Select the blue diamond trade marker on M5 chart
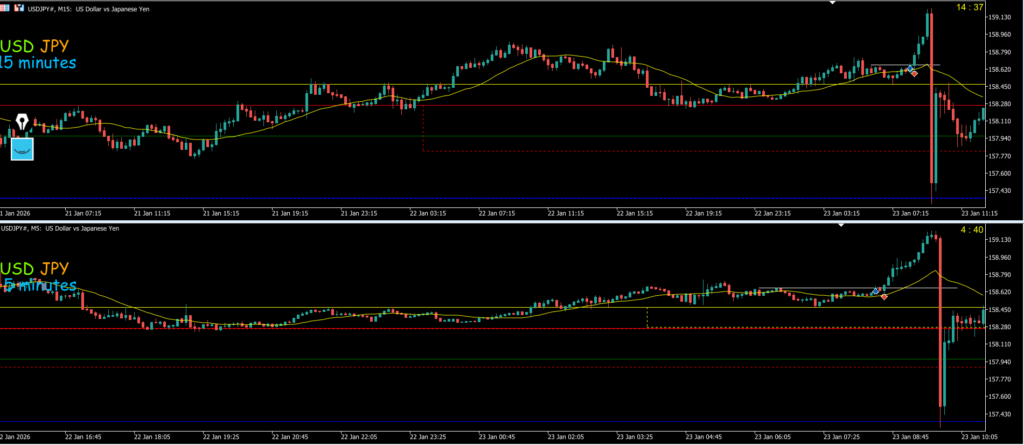The height and width of the screenshot is (445, 1024). (x=876, y=292)
